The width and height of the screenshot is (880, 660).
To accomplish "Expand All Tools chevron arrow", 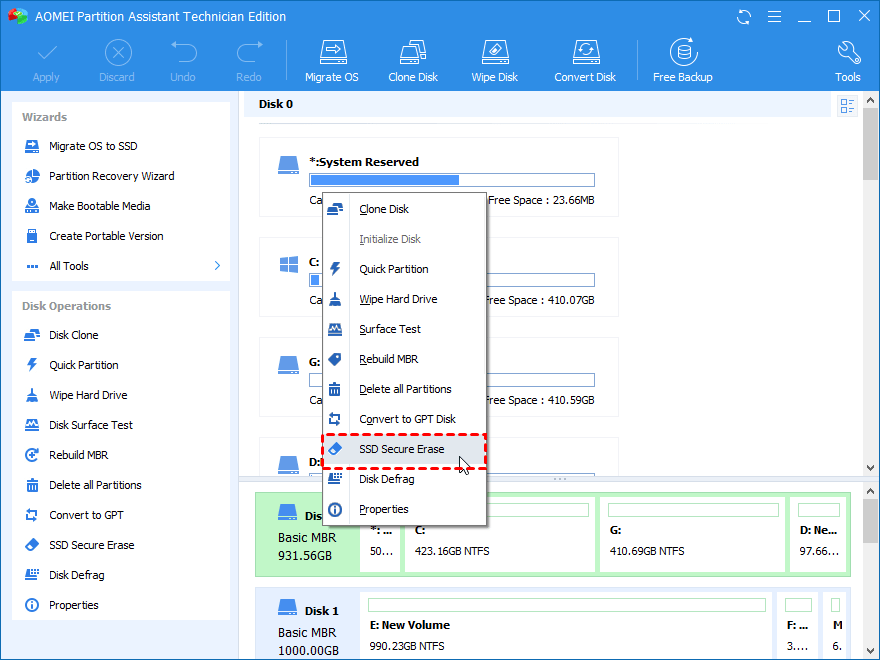I will pos(217,265).
